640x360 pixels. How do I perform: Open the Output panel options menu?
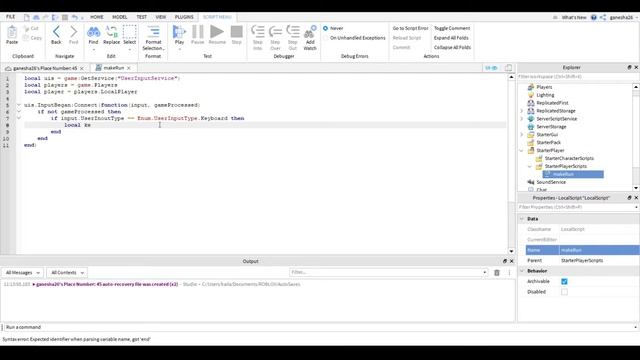pos(509,273)
